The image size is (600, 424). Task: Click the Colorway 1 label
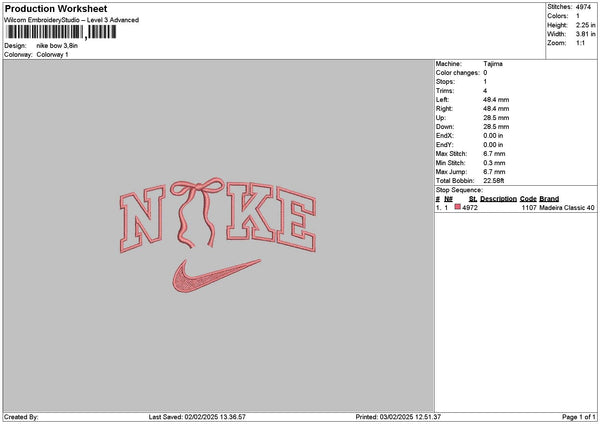pos(52,54)
